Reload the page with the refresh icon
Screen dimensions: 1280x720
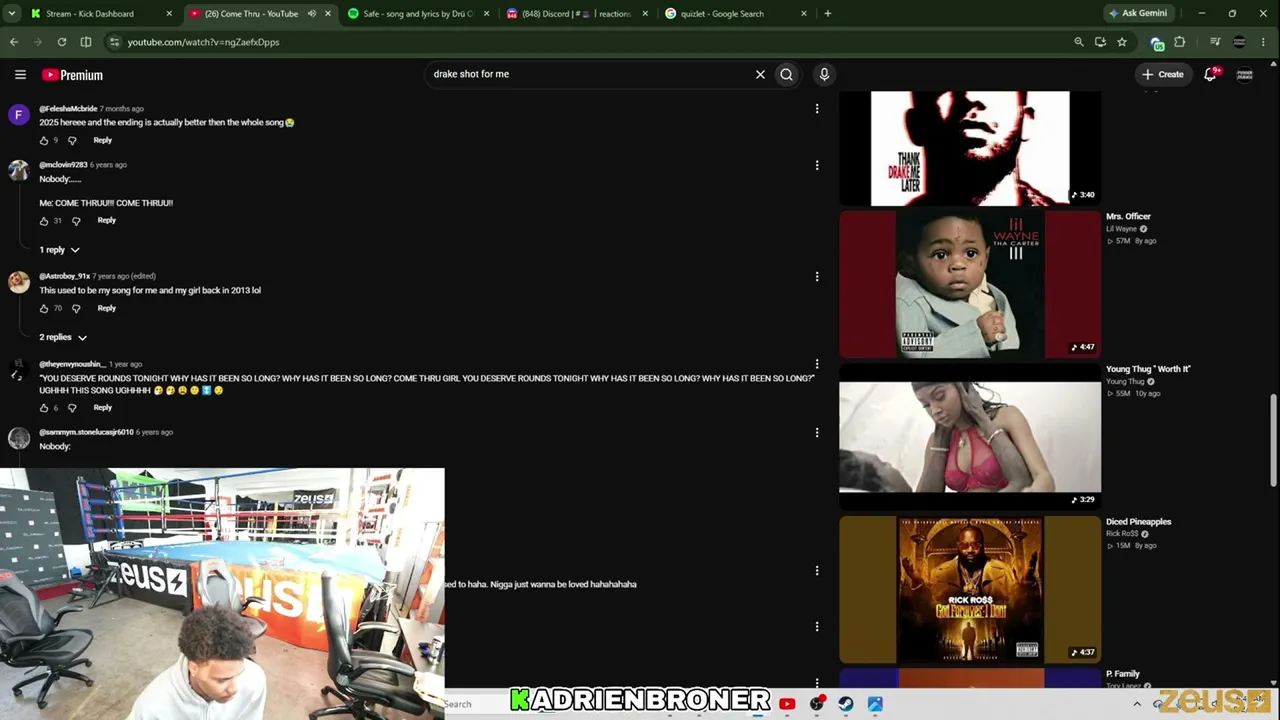click(x=62, y=42)
